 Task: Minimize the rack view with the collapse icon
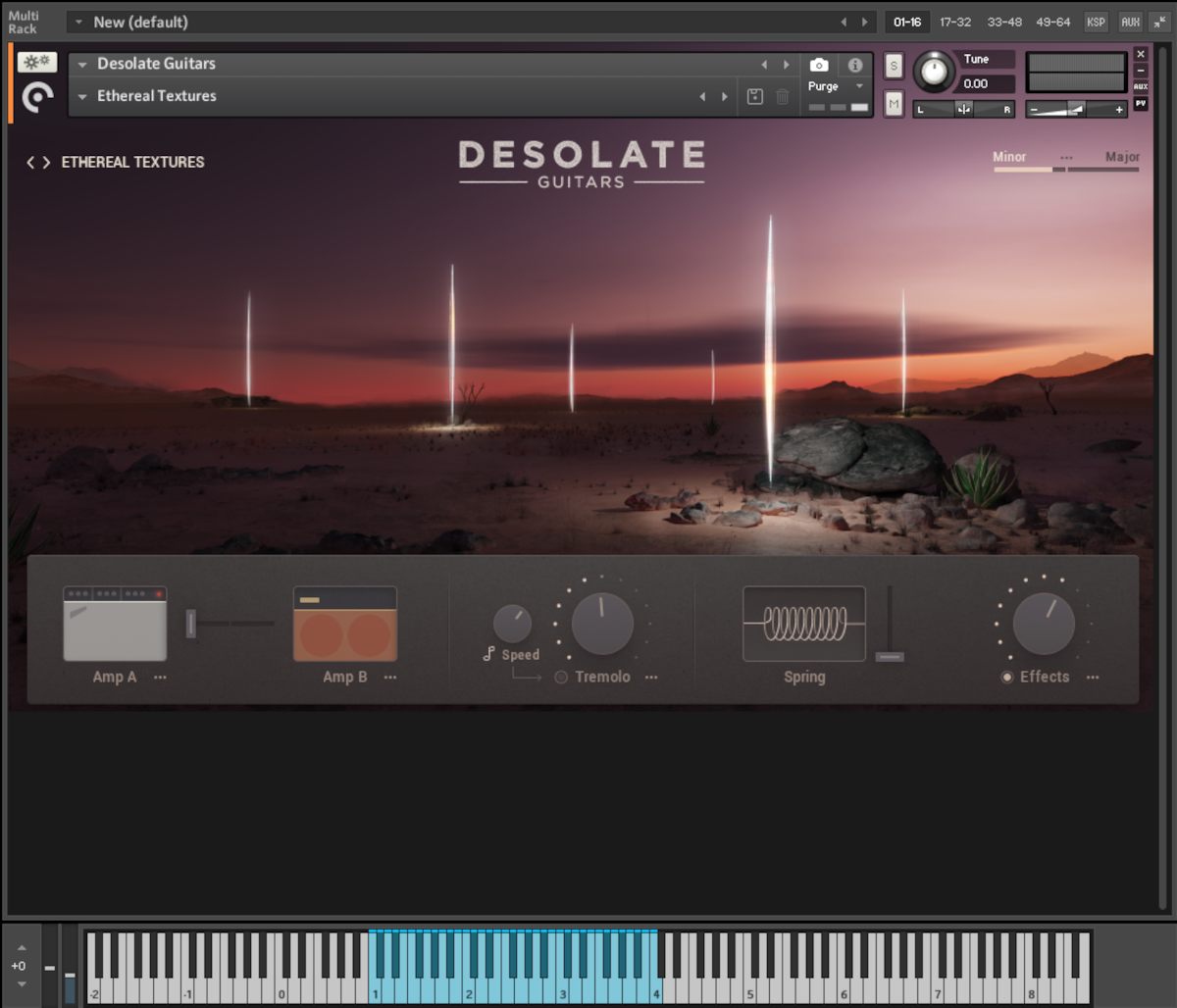tap(1159, 22)
